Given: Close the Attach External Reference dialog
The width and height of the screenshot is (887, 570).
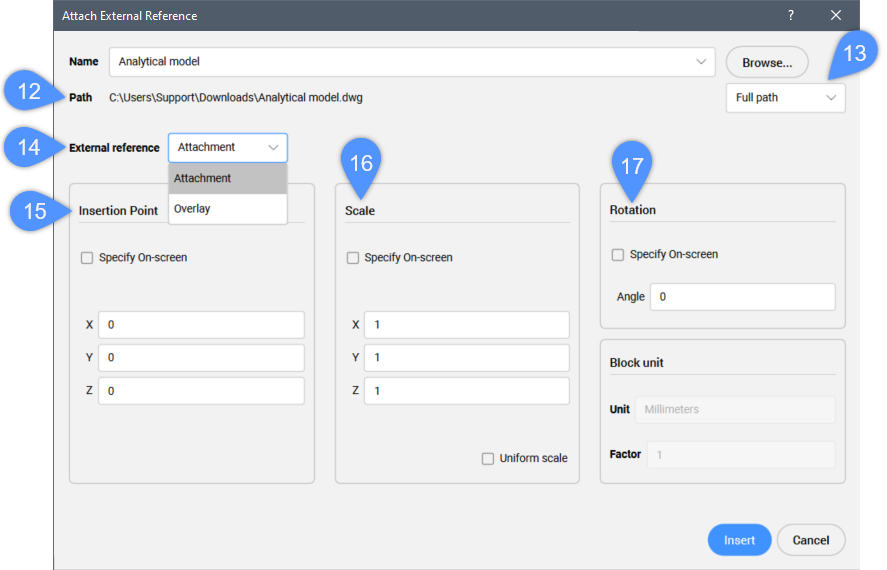Looking at the screenshot, I should (x=836, y=15).
